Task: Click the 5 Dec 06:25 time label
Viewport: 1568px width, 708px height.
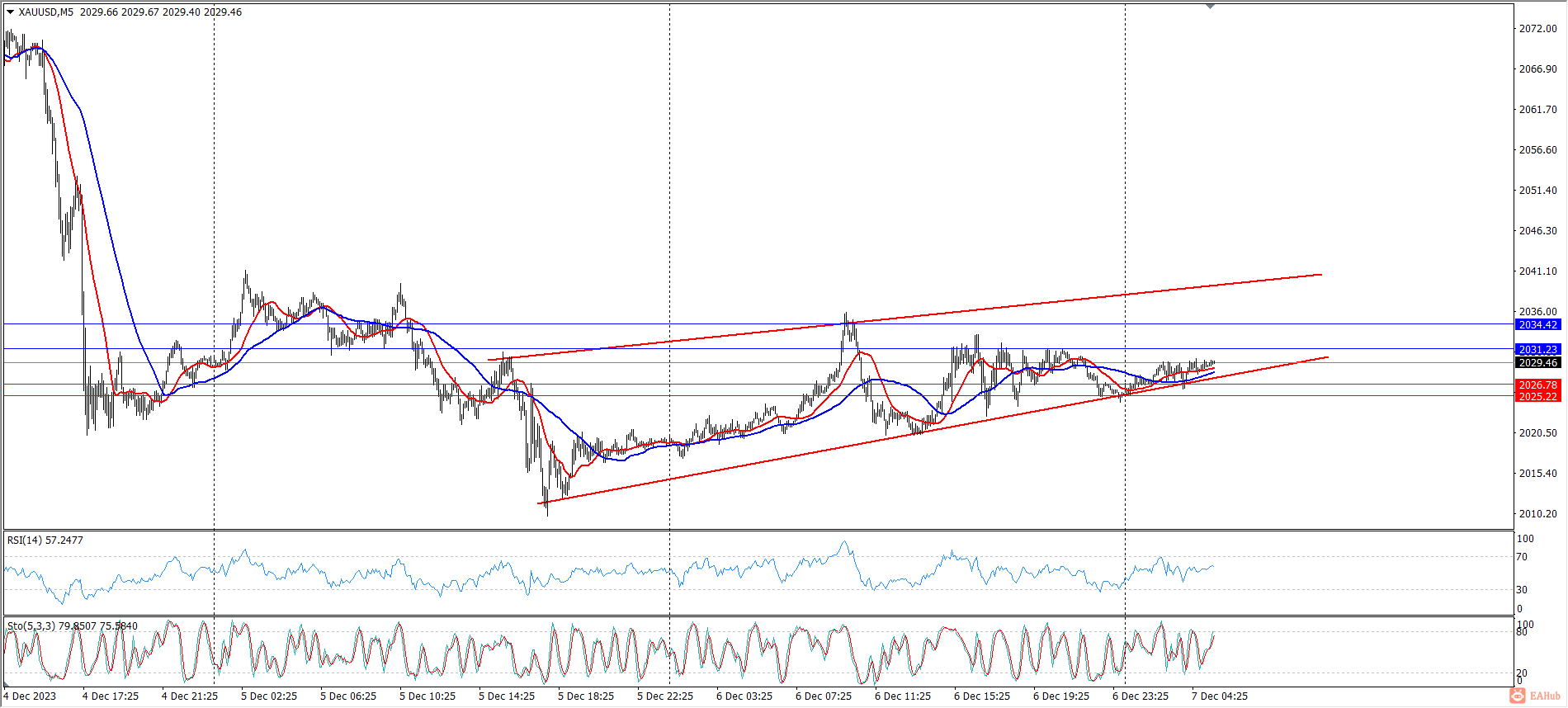Action: tap(348, 696)
